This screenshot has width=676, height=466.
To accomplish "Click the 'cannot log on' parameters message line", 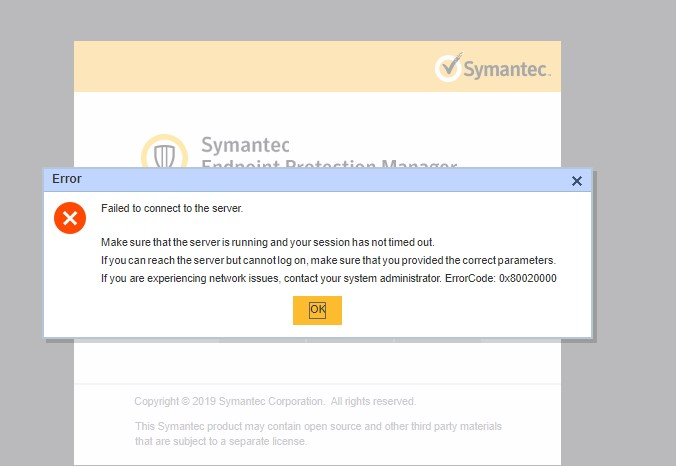I will [327, 260].
